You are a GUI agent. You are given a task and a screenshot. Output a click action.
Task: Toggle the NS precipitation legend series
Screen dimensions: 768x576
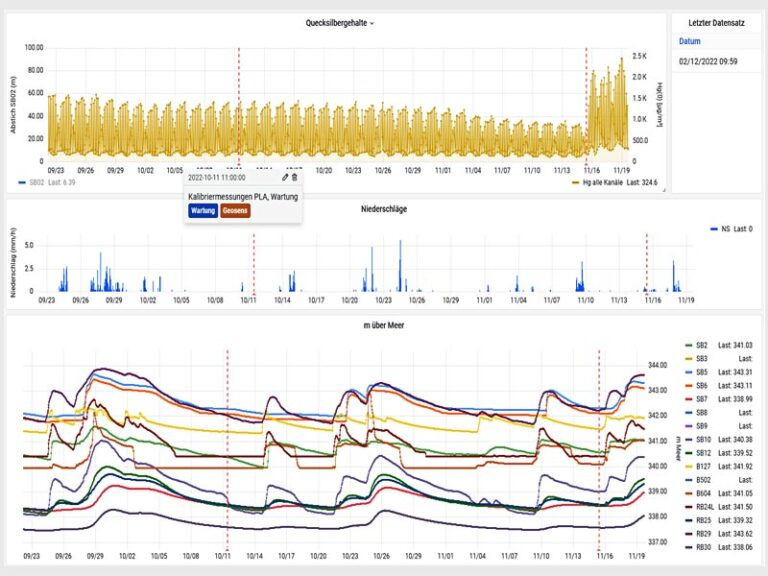pos(725,229)
